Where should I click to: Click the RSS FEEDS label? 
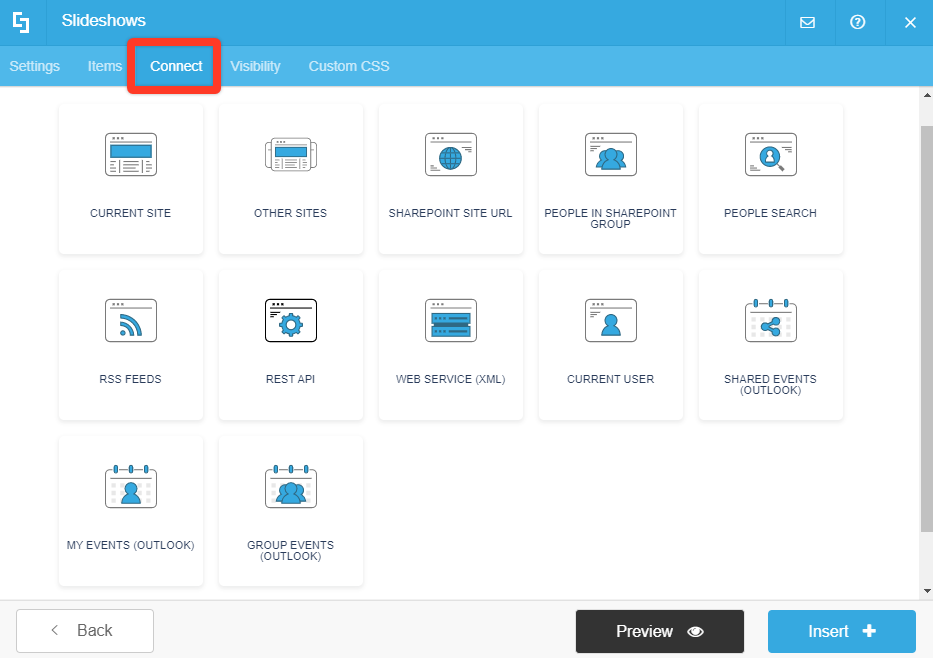click(x=131, y=379)
